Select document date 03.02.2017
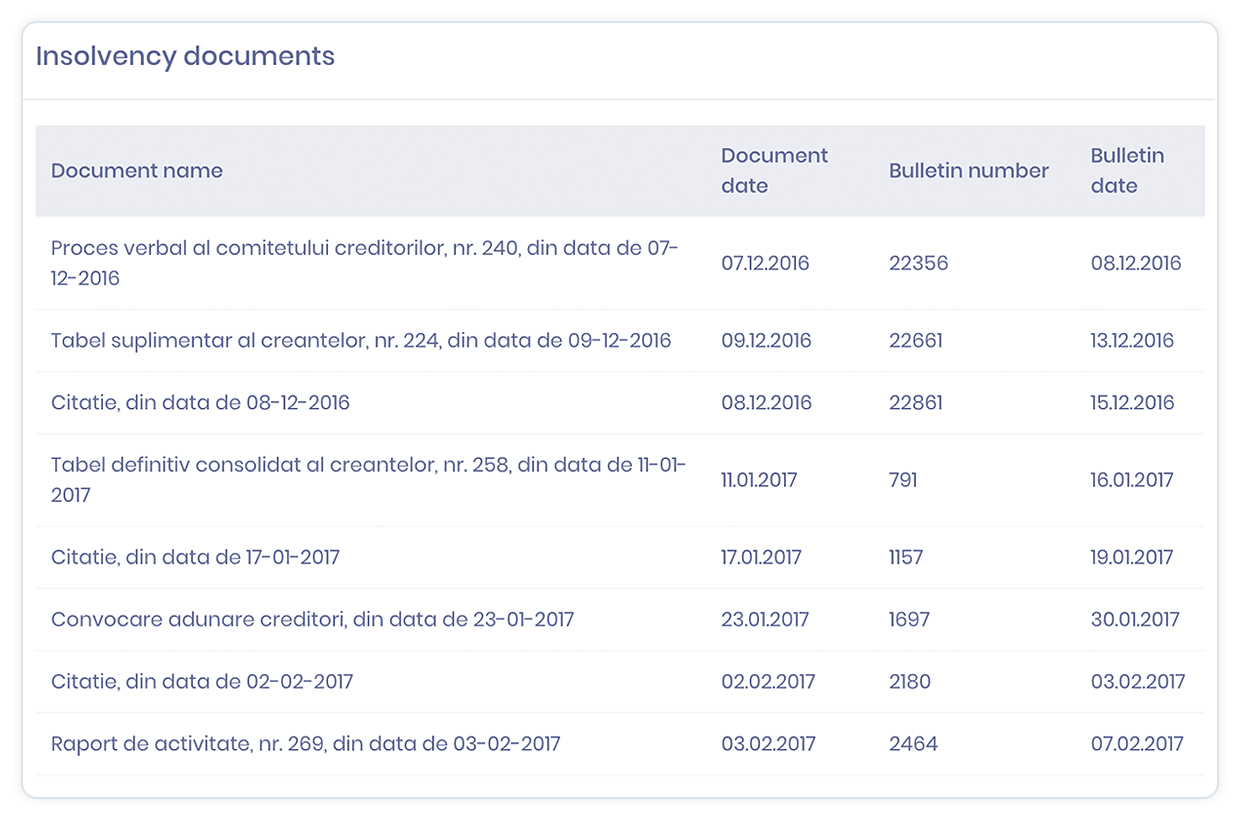1240x820 pixels. click(768, 744)
